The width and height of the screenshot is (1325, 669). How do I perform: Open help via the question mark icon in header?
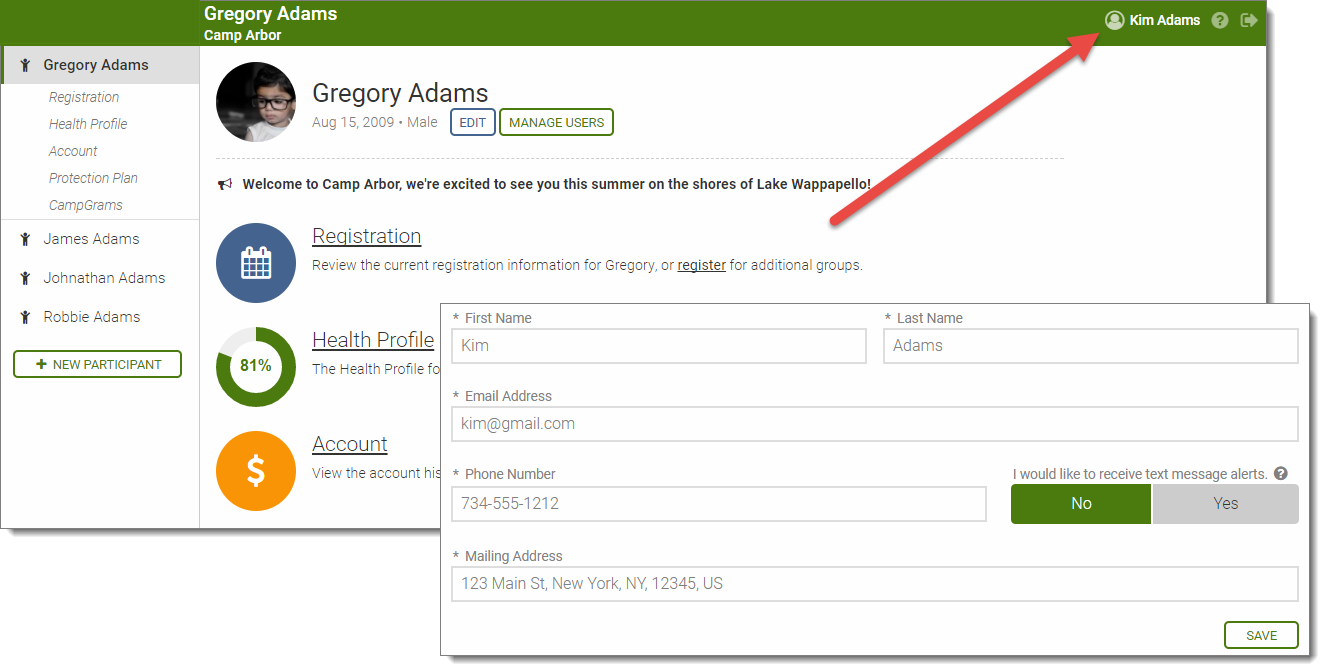point(1219,20)
